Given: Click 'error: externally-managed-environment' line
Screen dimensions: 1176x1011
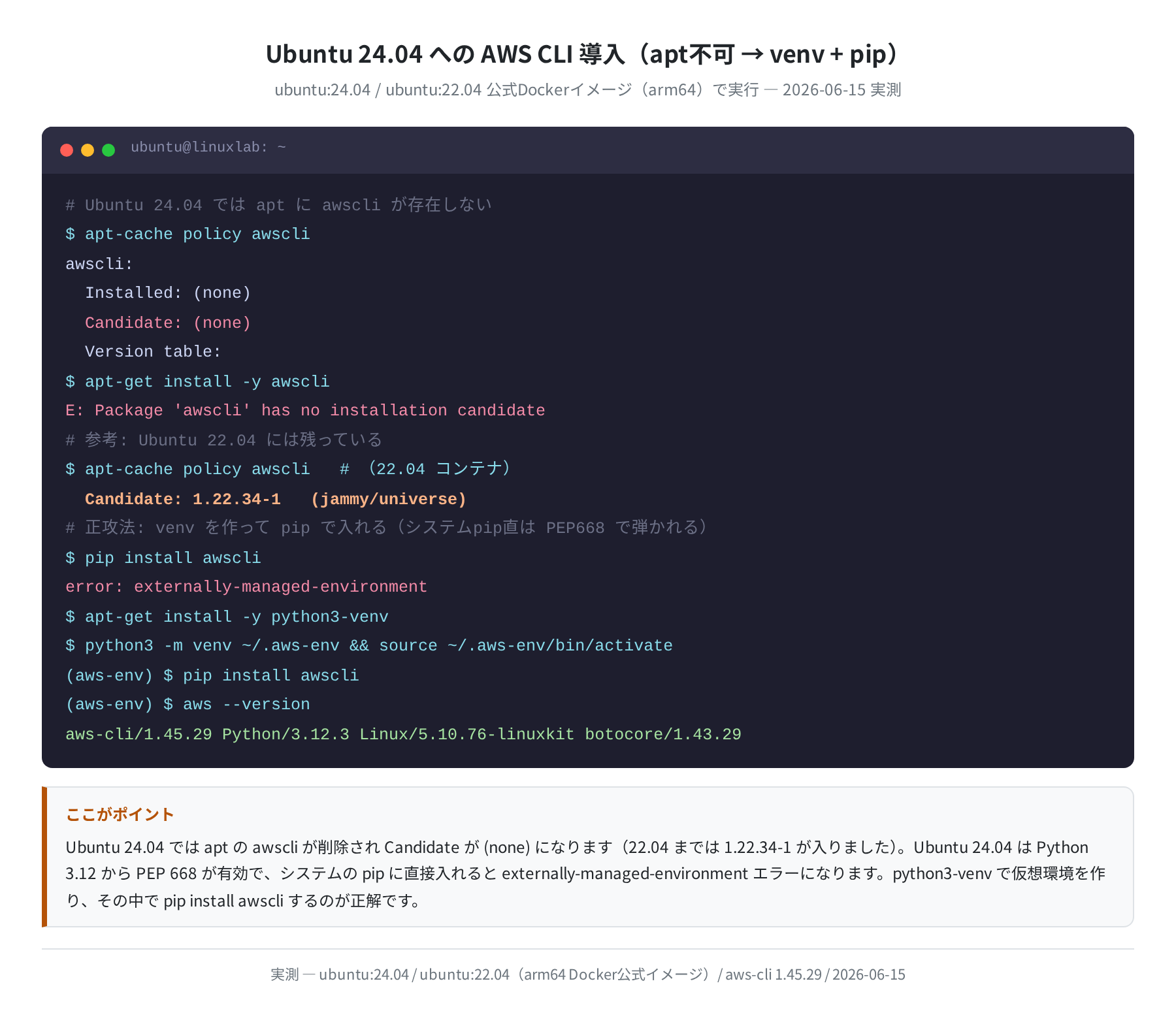Looking at the screenshot, I should click(246, 586).
